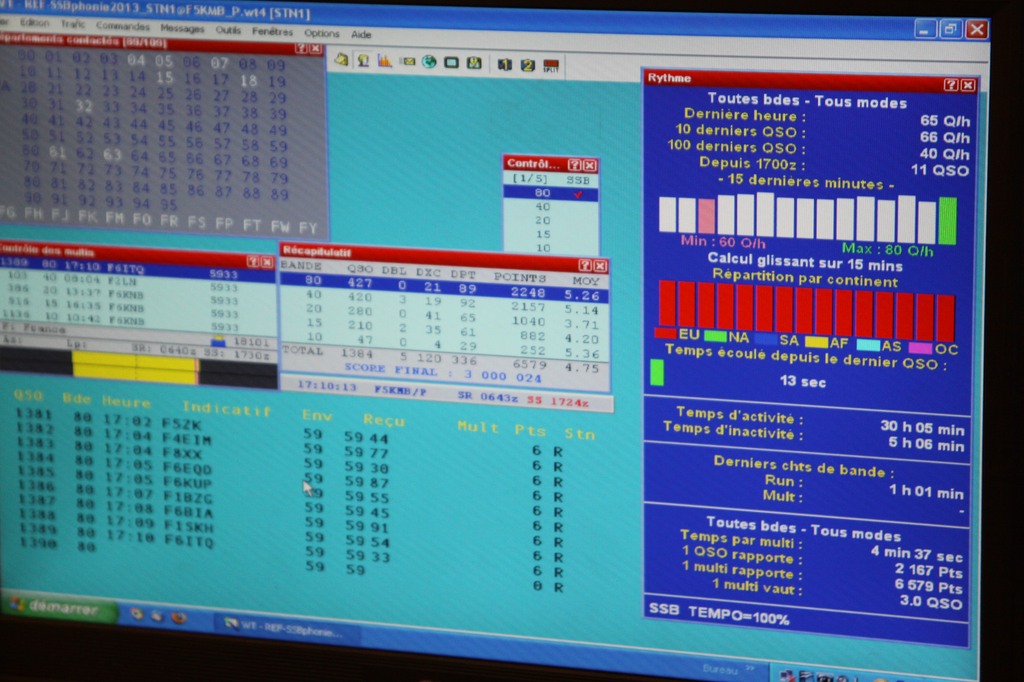1024x682 pixels.
Task: Toggle the SSB checkmark for 80 band
Action: coord(577,194)
